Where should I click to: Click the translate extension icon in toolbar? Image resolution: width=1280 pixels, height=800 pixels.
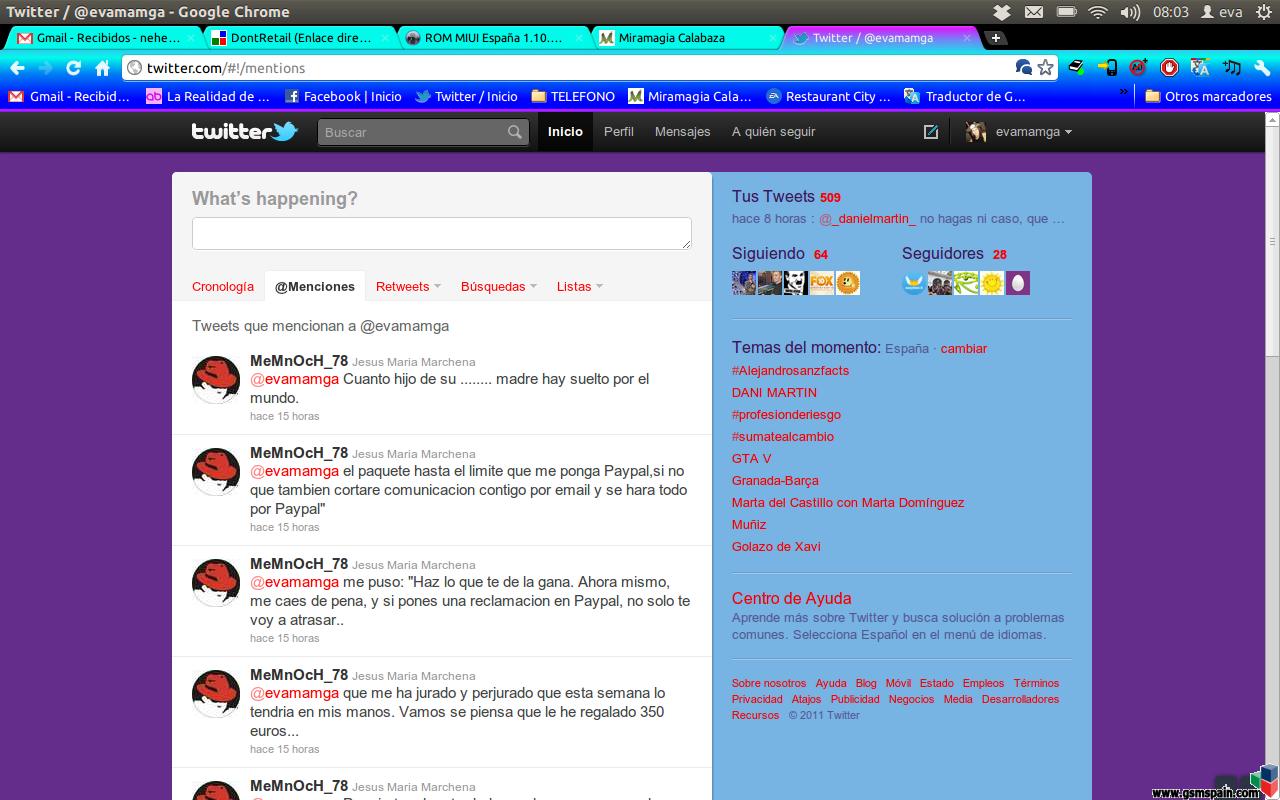(1200, 68)
